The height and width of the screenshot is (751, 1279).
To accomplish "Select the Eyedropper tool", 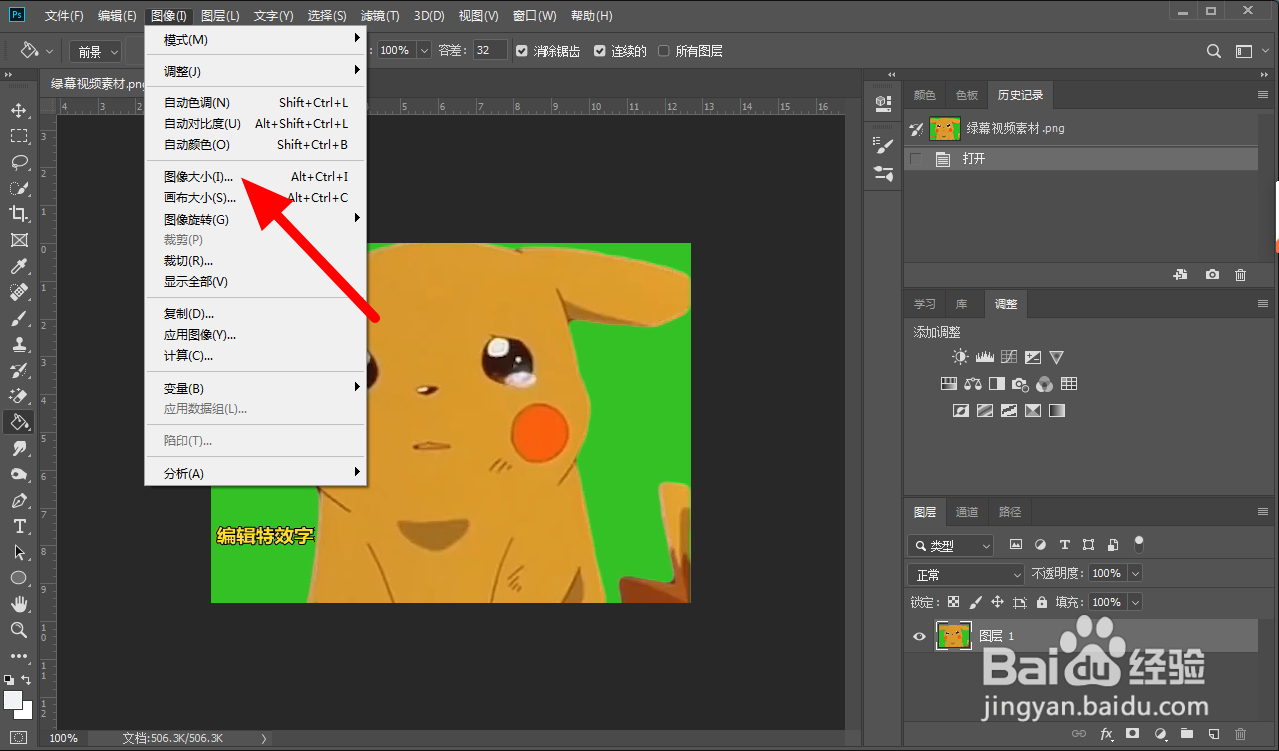I will click(19, 266).
